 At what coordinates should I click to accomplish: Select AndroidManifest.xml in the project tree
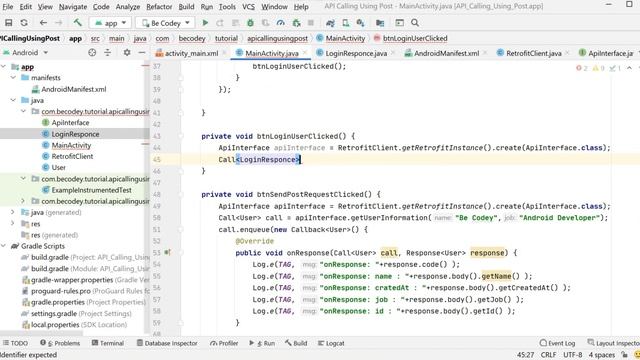(x=73, y=89)
